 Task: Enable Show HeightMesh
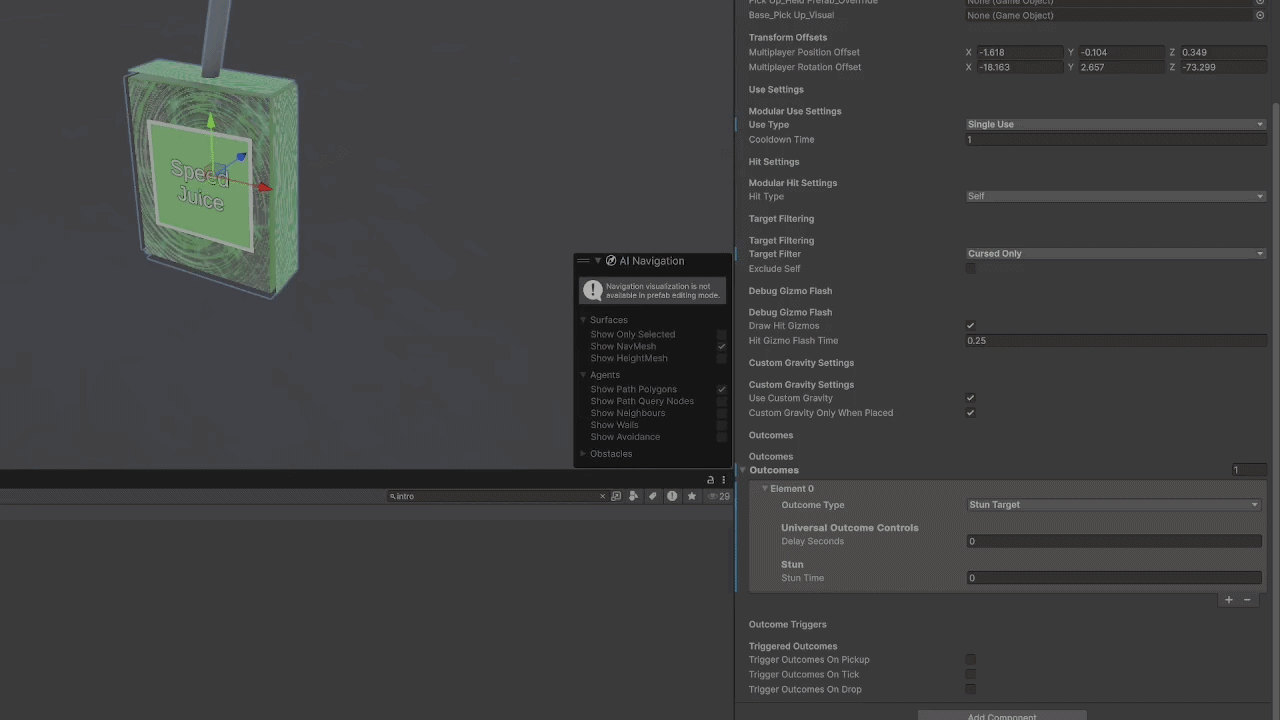[721, 358]
